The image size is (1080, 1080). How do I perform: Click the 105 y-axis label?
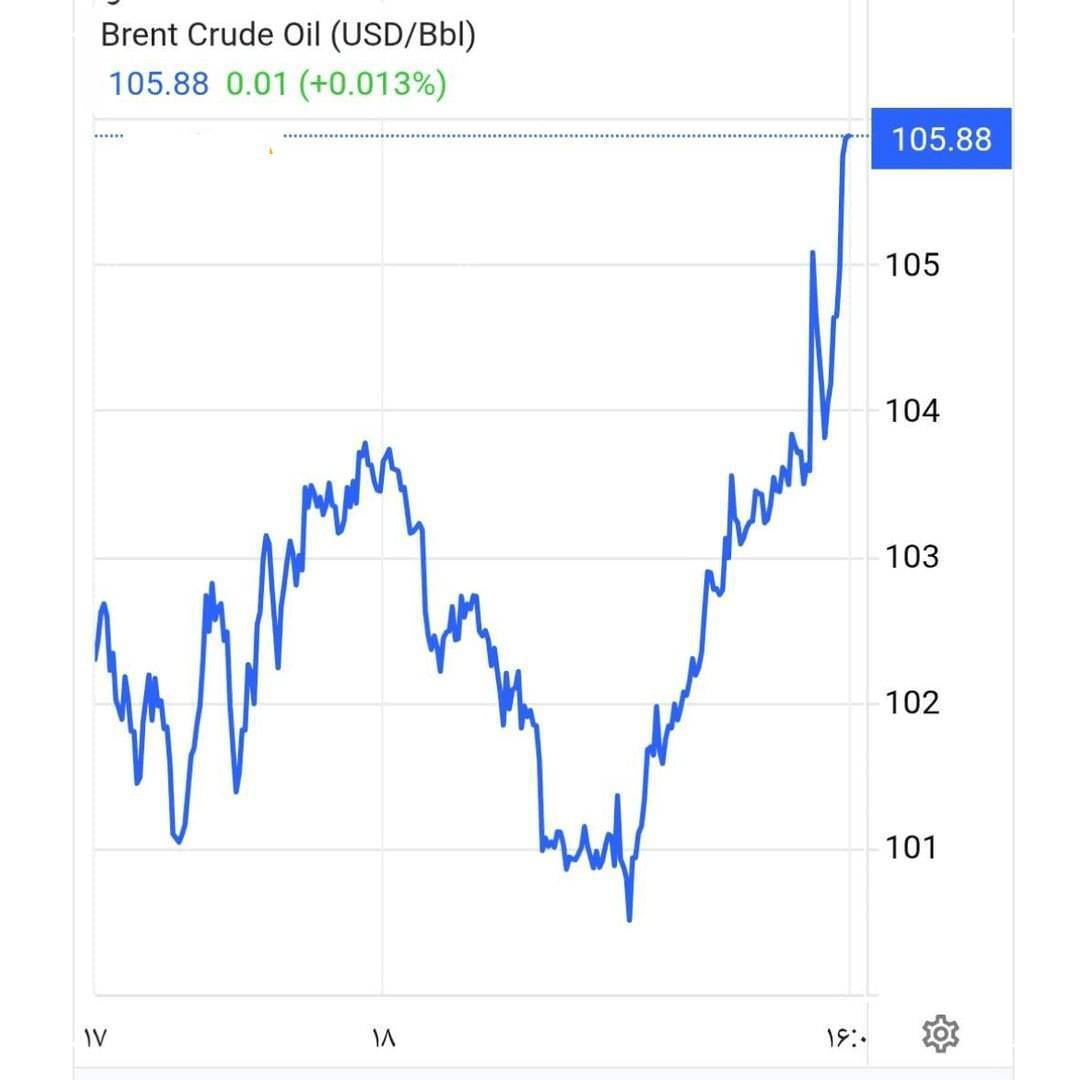[912, 265]
